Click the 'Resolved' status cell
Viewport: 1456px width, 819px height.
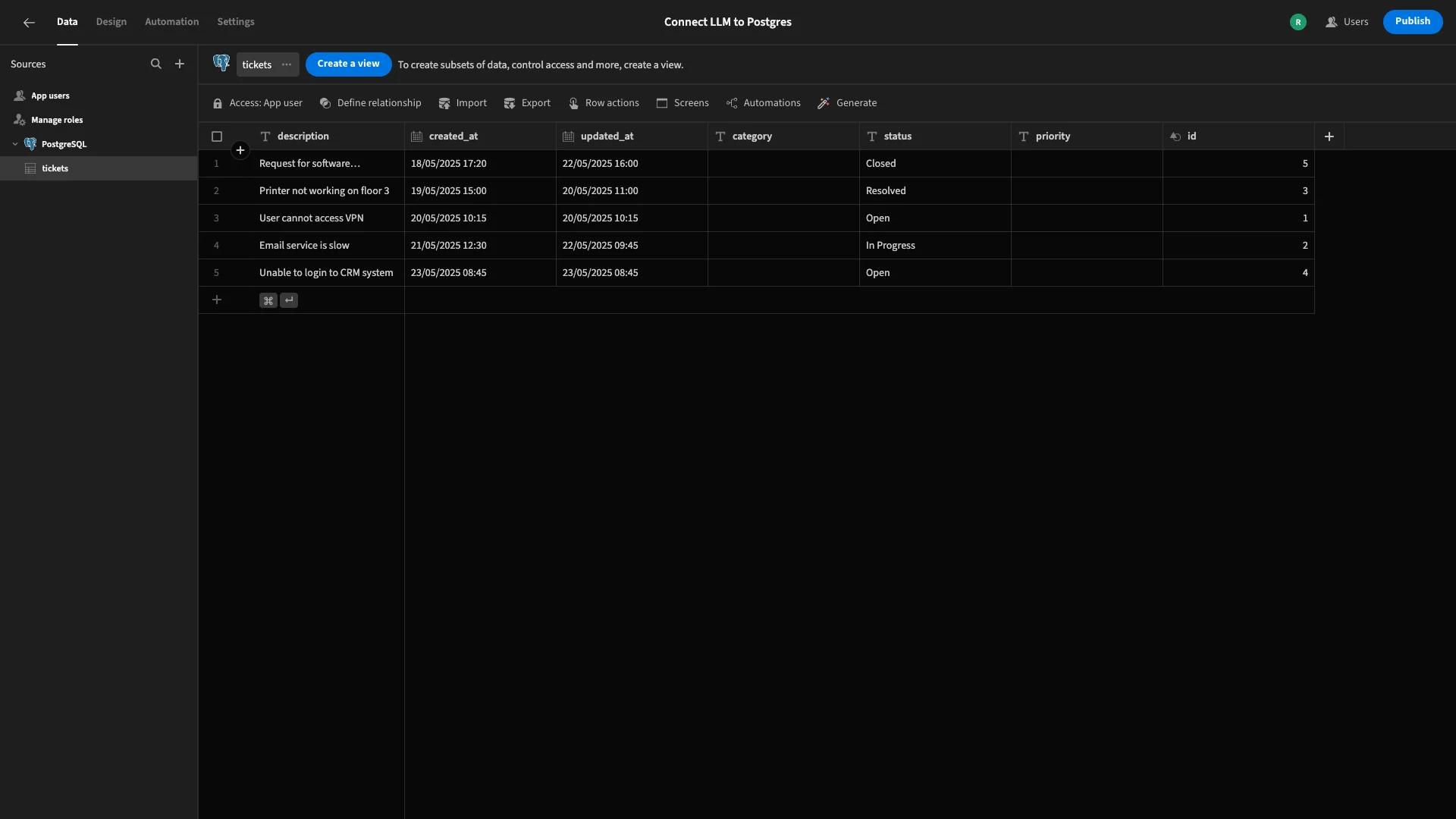[935, 191]
